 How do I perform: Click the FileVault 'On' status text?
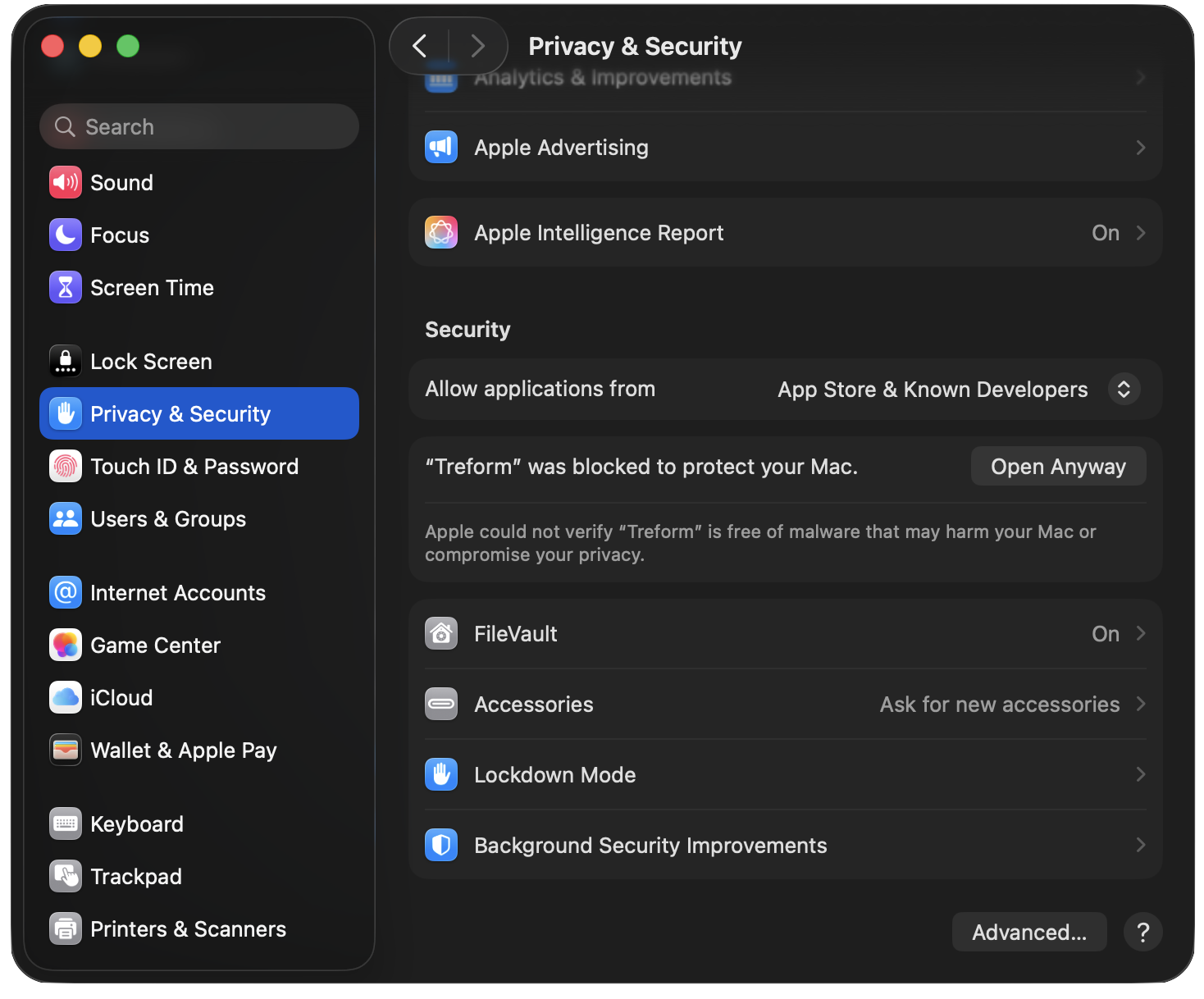(x=1106, y=633)
